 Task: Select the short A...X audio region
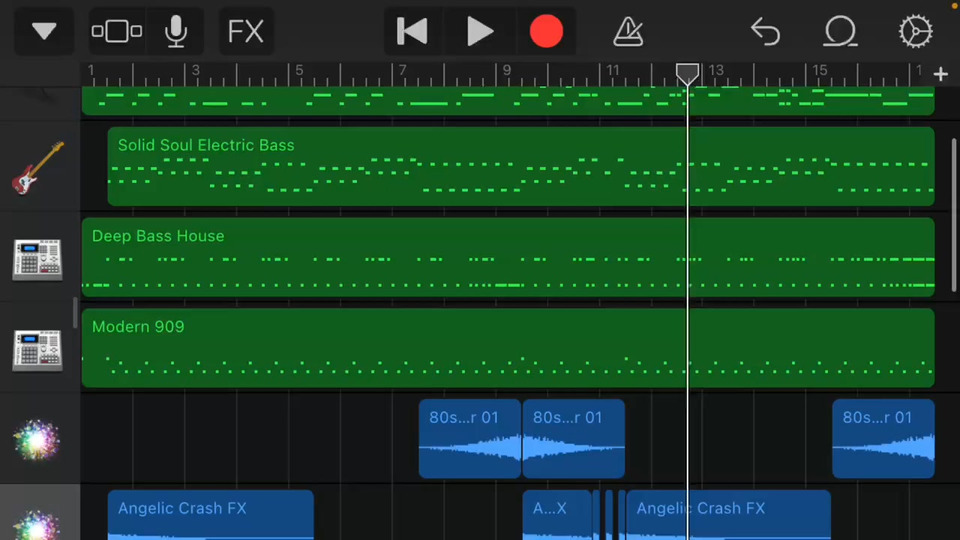[x=557, y=515]
